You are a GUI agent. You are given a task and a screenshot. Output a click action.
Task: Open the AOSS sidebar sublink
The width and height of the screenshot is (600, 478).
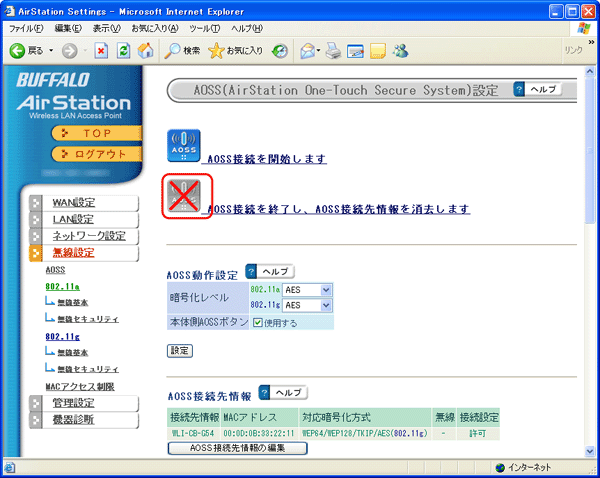point(55,270)
